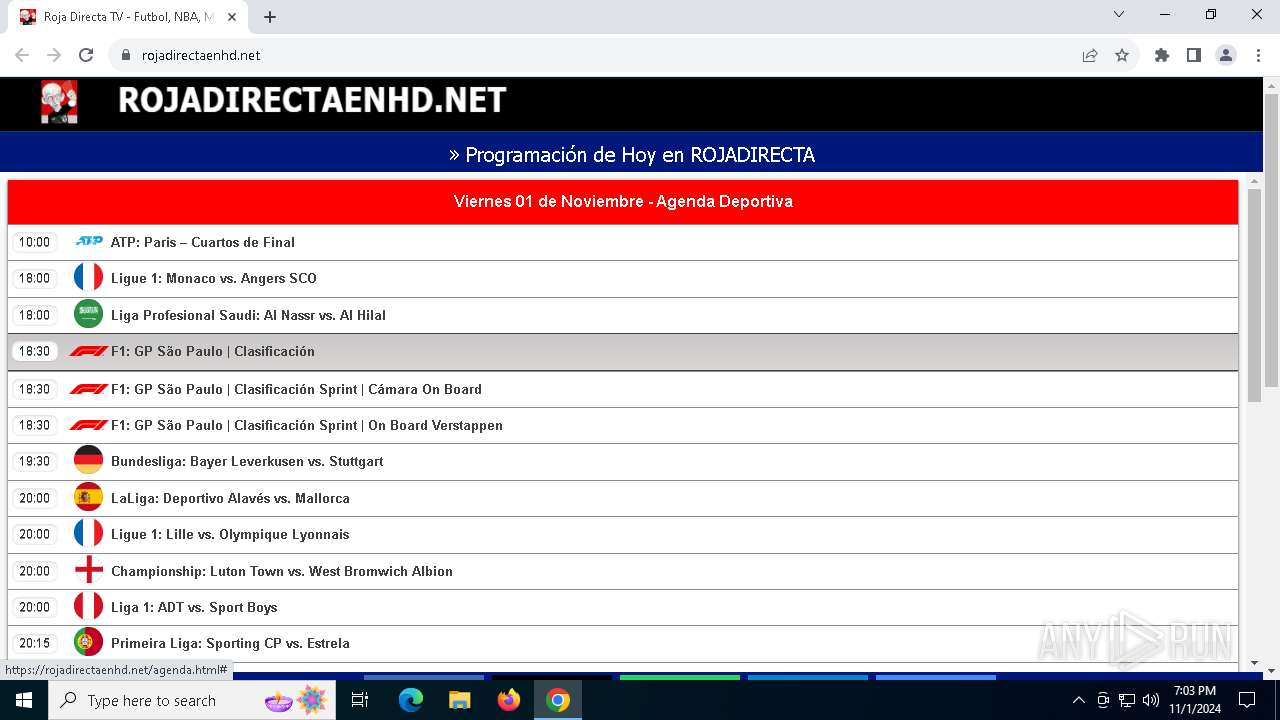Open the volume control in the system tray
Viewport: 1280px width, 720px height.
coord(1151,700)
